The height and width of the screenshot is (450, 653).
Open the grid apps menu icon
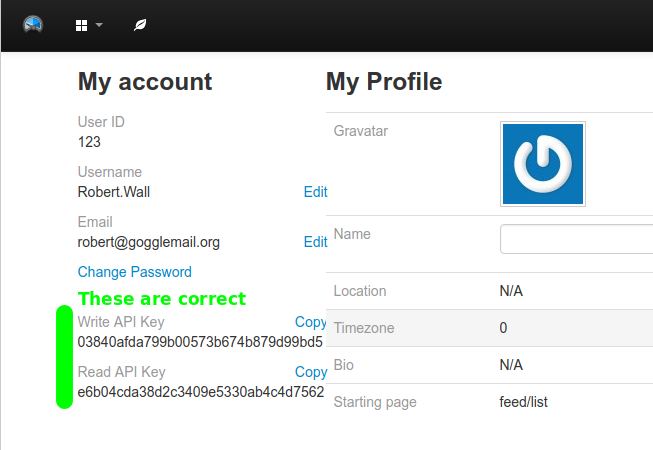pos(82,25)
